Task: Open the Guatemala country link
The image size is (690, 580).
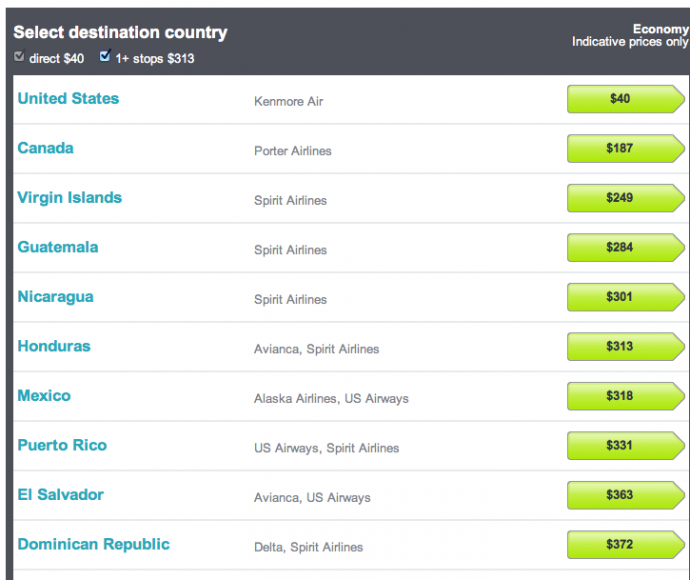Action: [57, 247]
